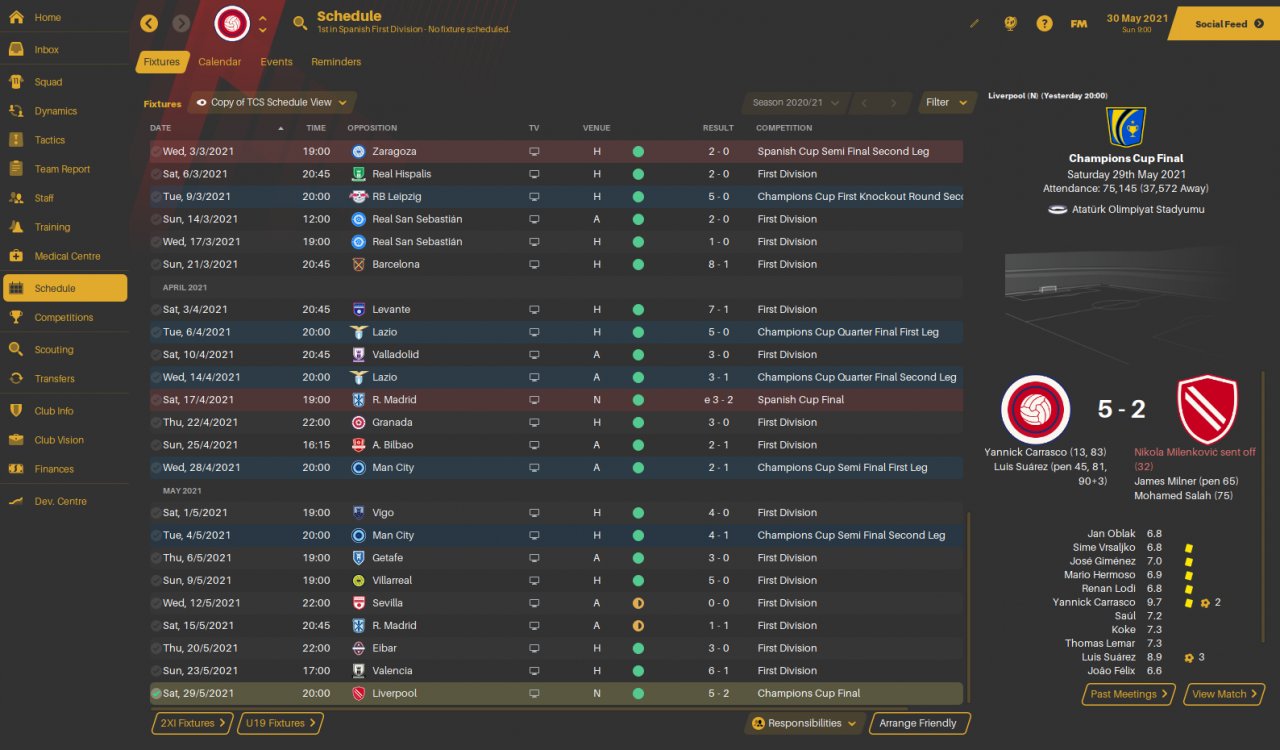The height and width of the screenshot is (750, 1280).
Task: Open the Tactics sidebar section
Action: 49,140
